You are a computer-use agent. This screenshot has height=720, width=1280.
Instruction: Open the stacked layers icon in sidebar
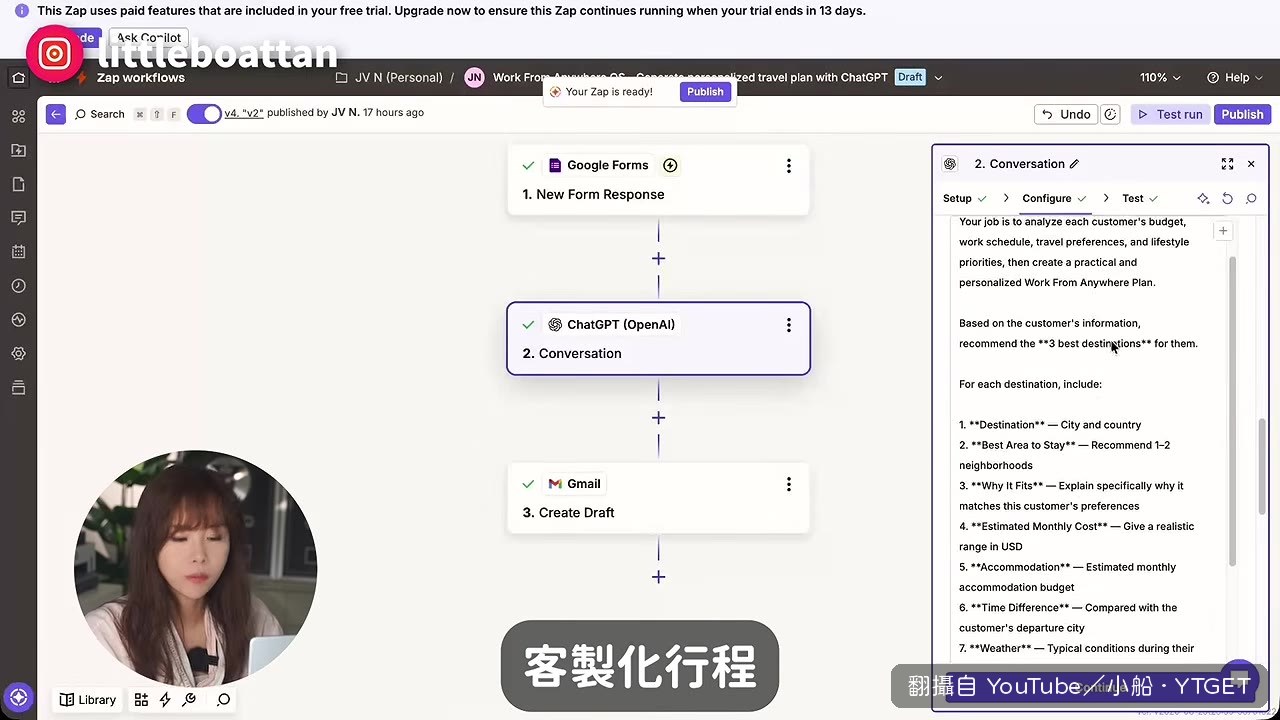pyautogui.click(x=18, y=388)
